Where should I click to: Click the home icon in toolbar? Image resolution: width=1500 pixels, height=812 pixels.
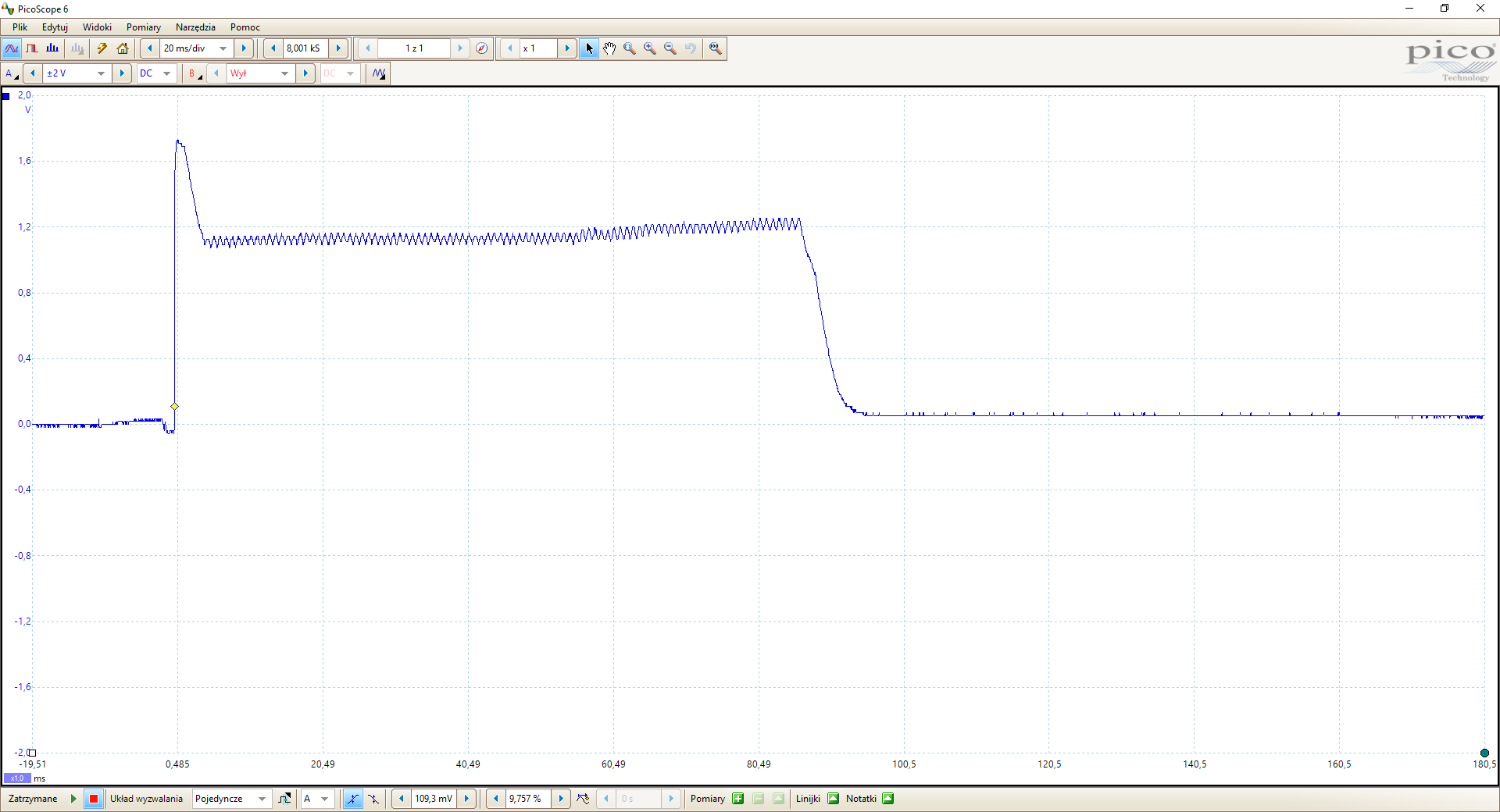pyautogui.click(x=123, y=48)
